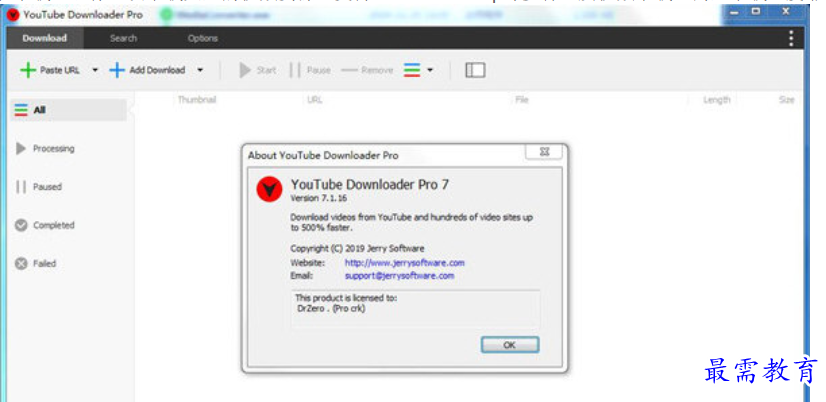Toggle the sidebar panel layout icon
The image size is (826, 402).
click(475, 70)
